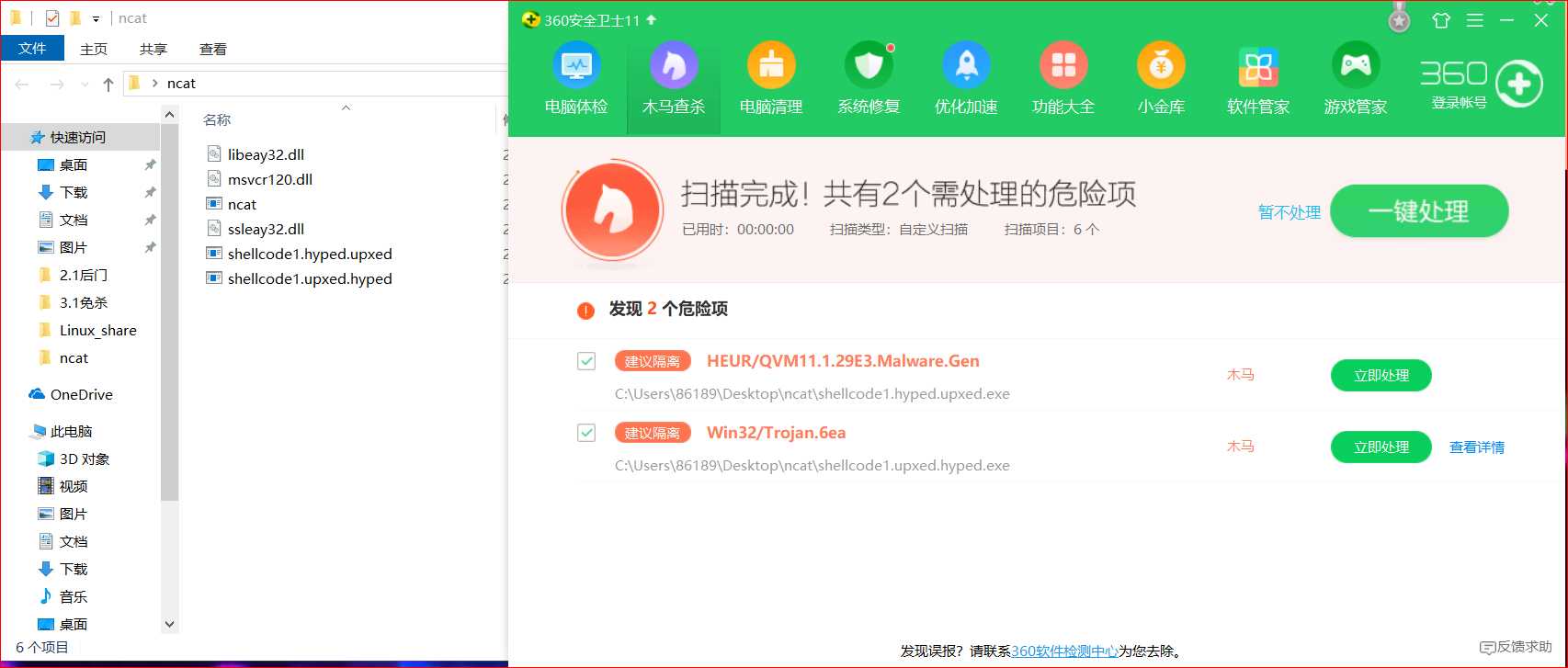
Task: Switch to the 查看 ribbon tab
Action: [x=213, y=49]
